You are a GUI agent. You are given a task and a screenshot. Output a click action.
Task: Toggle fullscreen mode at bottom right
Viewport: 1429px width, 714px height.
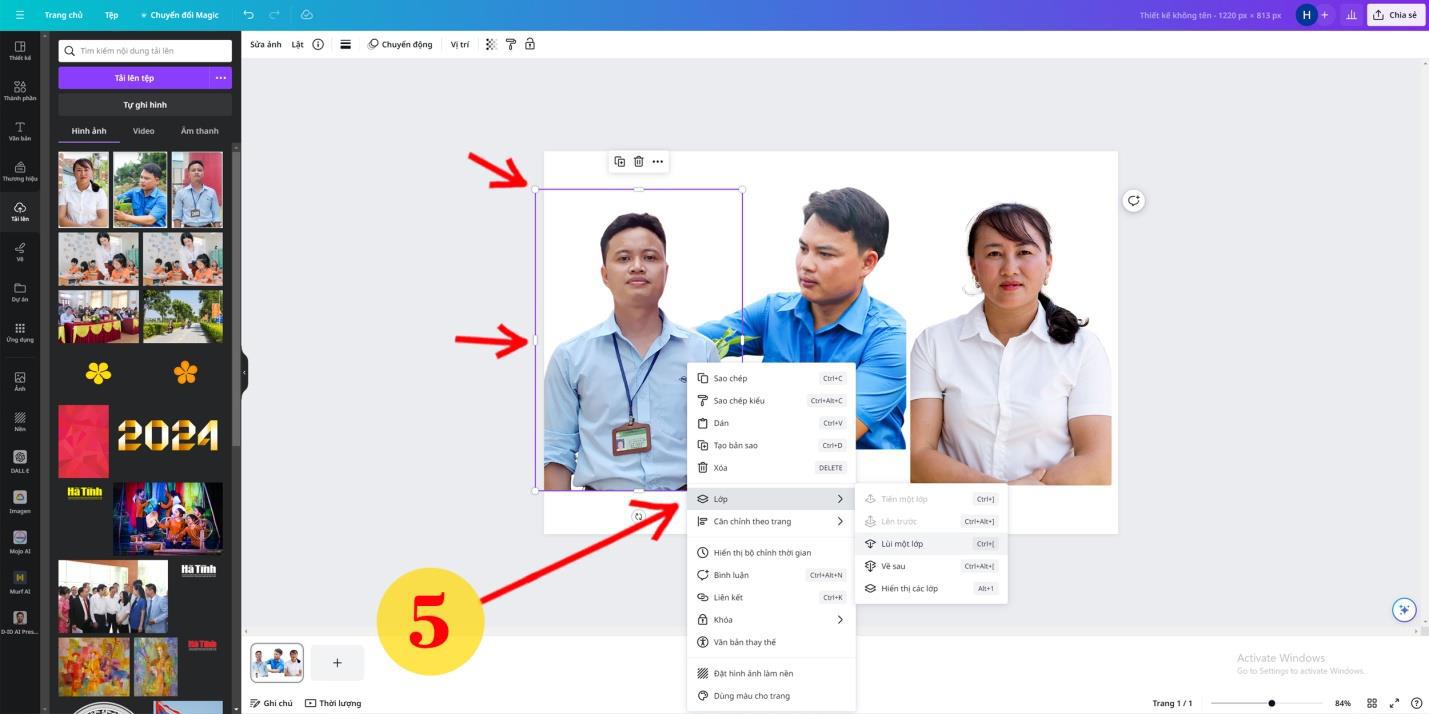[x=1394, y=703]
